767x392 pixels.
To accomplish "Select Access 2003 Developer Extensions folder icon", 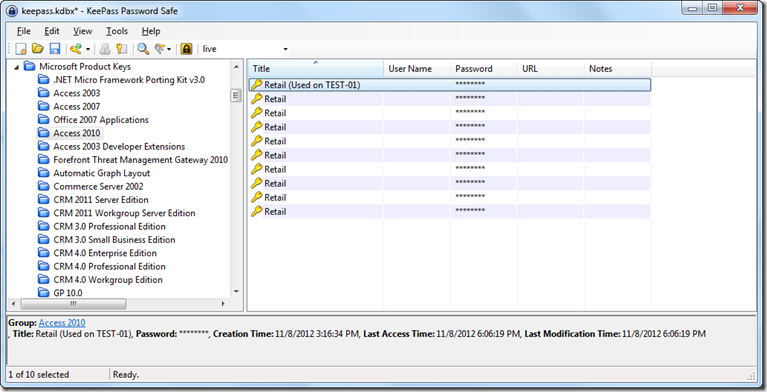I will [x=44, y=146].
